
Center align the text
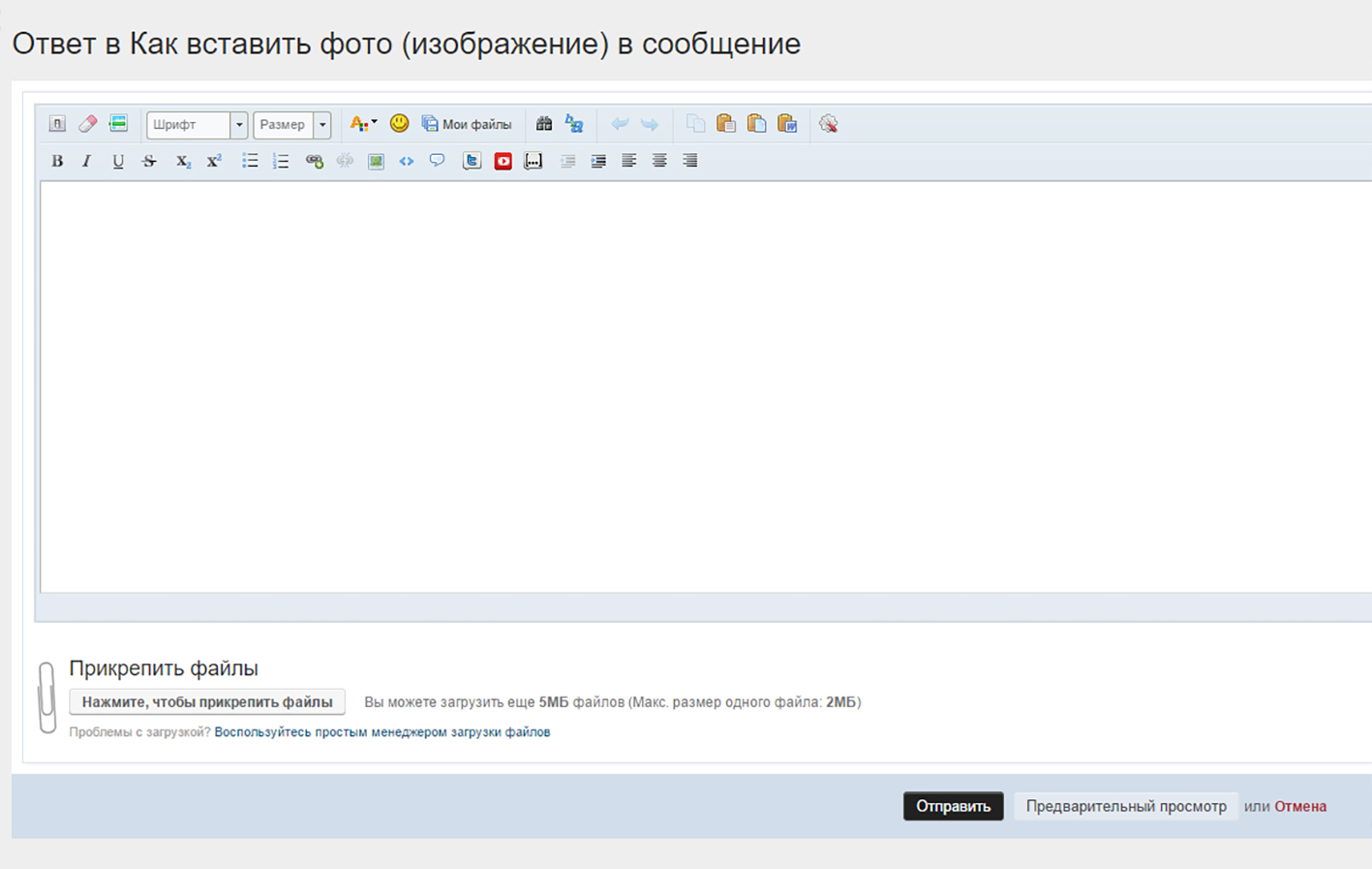coord(659,161)
